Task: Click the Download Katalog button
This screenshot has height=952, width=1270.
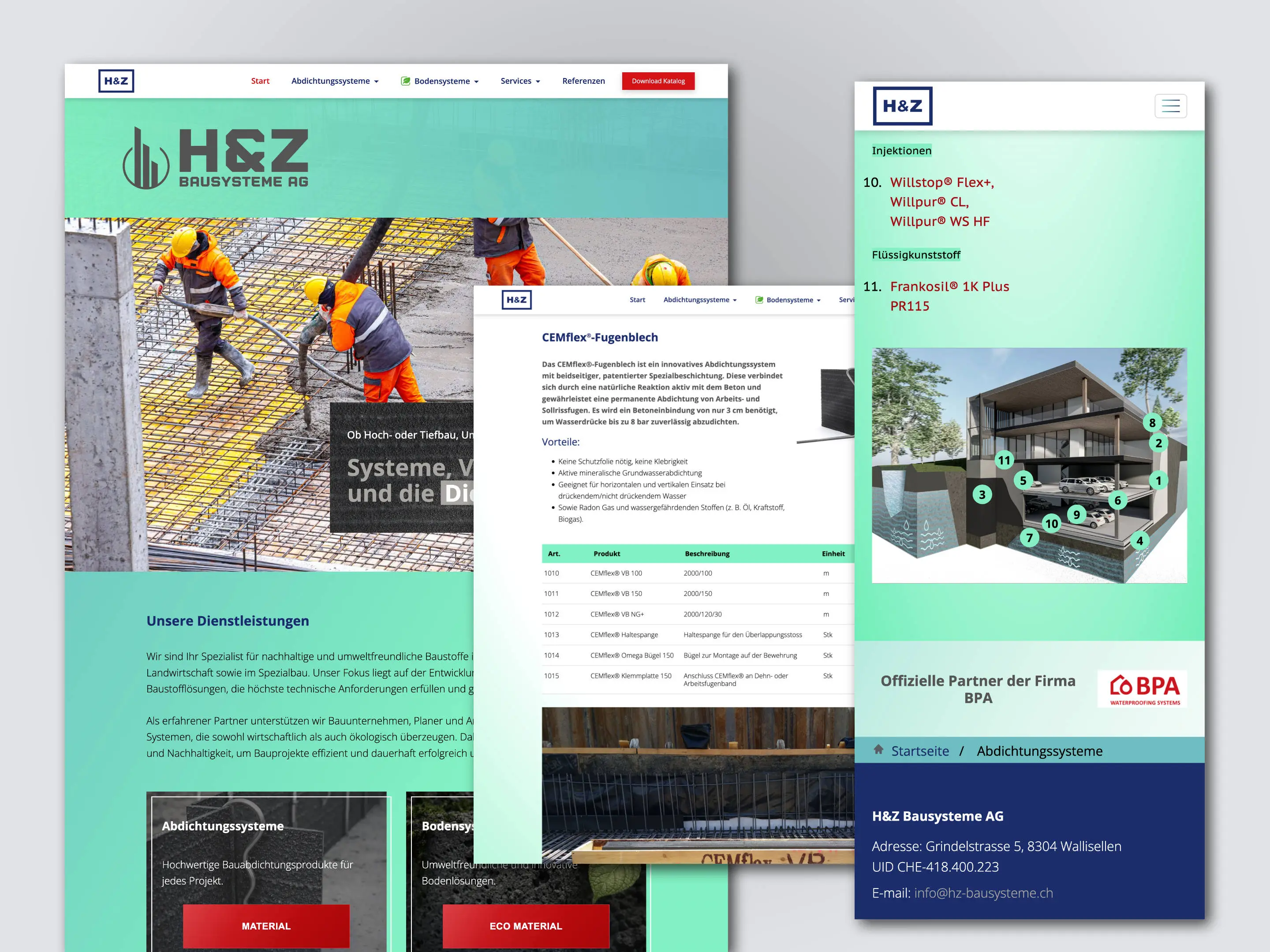Action: 658,81
